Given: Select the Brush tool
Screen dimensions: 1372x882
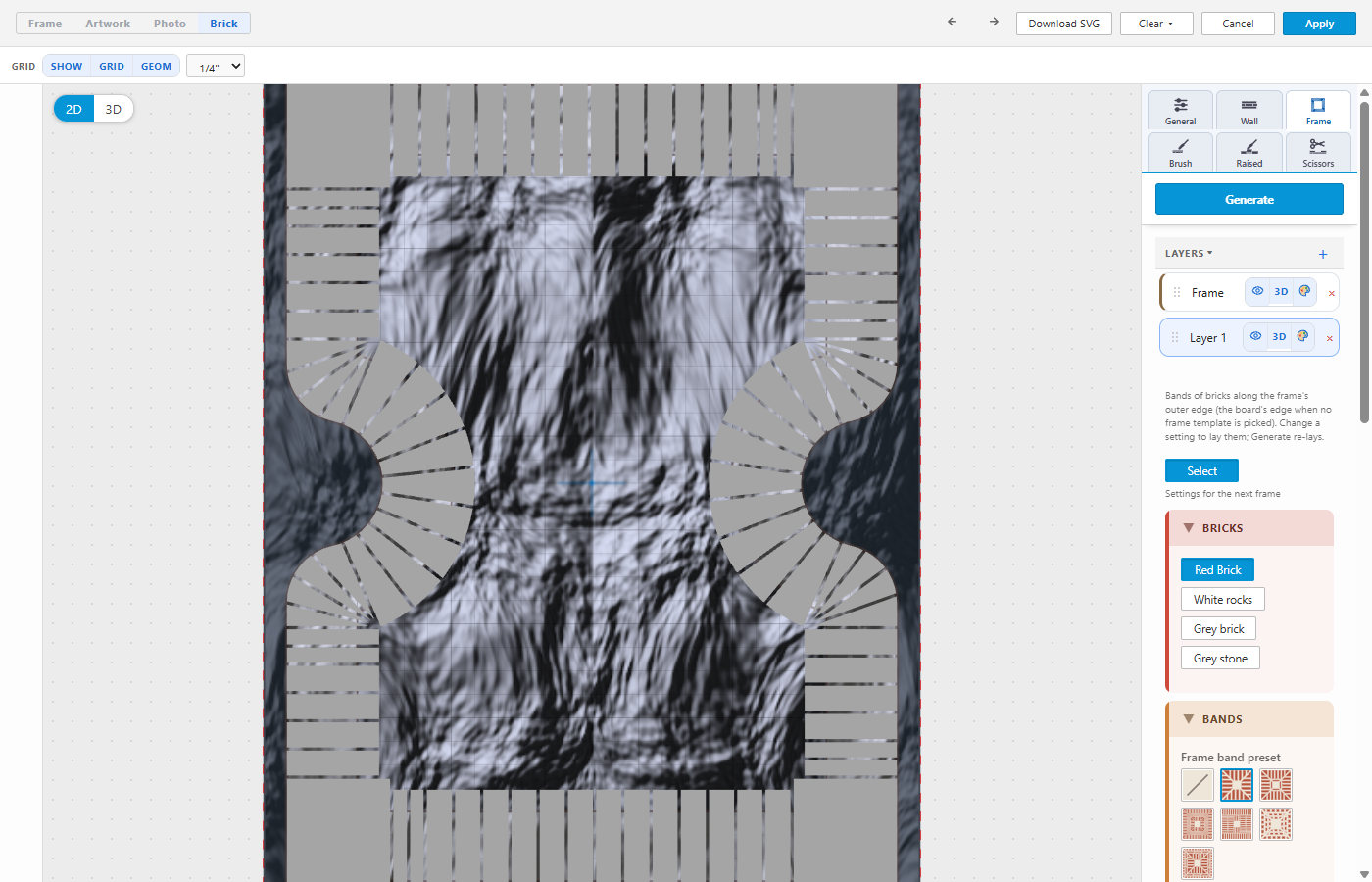Looking at the screenshot, I should coord(1181,153).
